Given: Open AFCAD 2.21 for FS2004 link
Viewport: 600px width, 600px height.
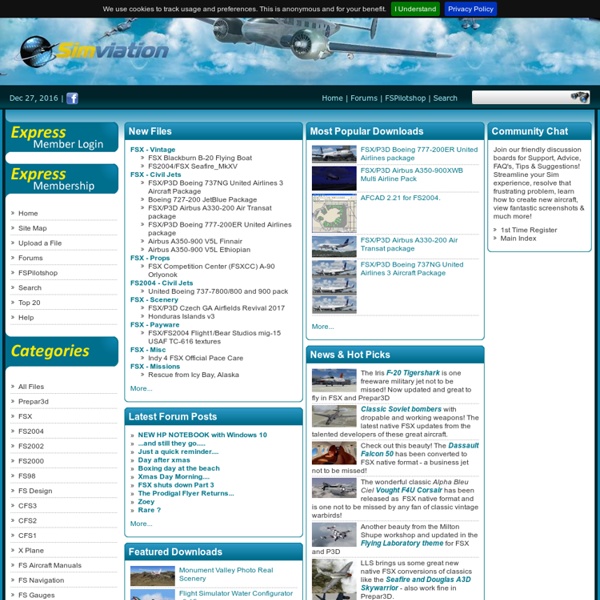Looking at the screenshot, I should [400, 198].
